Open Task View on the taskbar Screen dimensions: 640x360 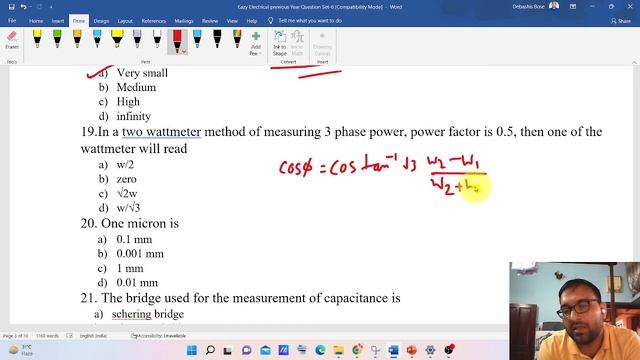coord(228,350)
